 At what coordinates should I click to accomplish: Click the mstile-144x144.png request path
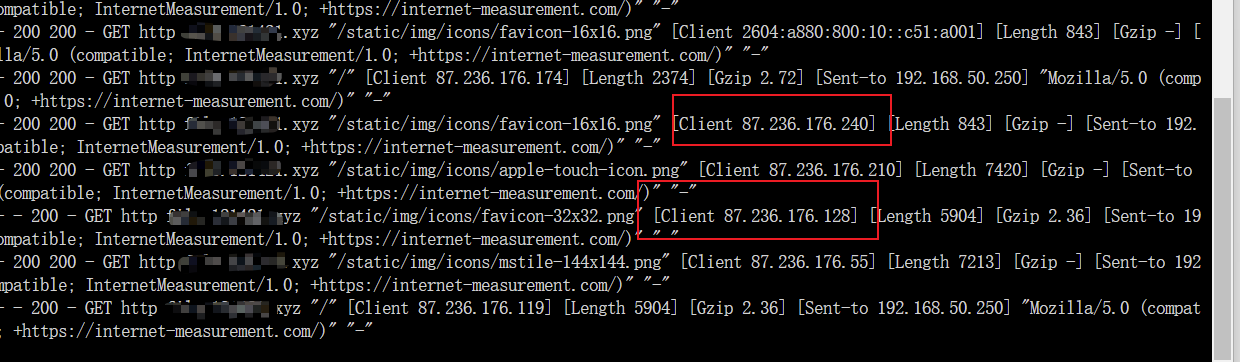(498, 262)
